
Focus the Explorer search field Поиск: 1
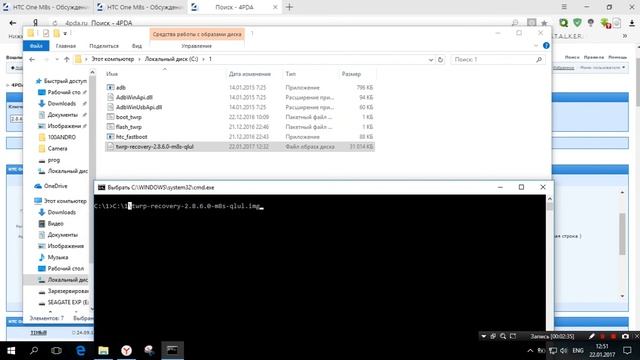[x=498, y=60]
